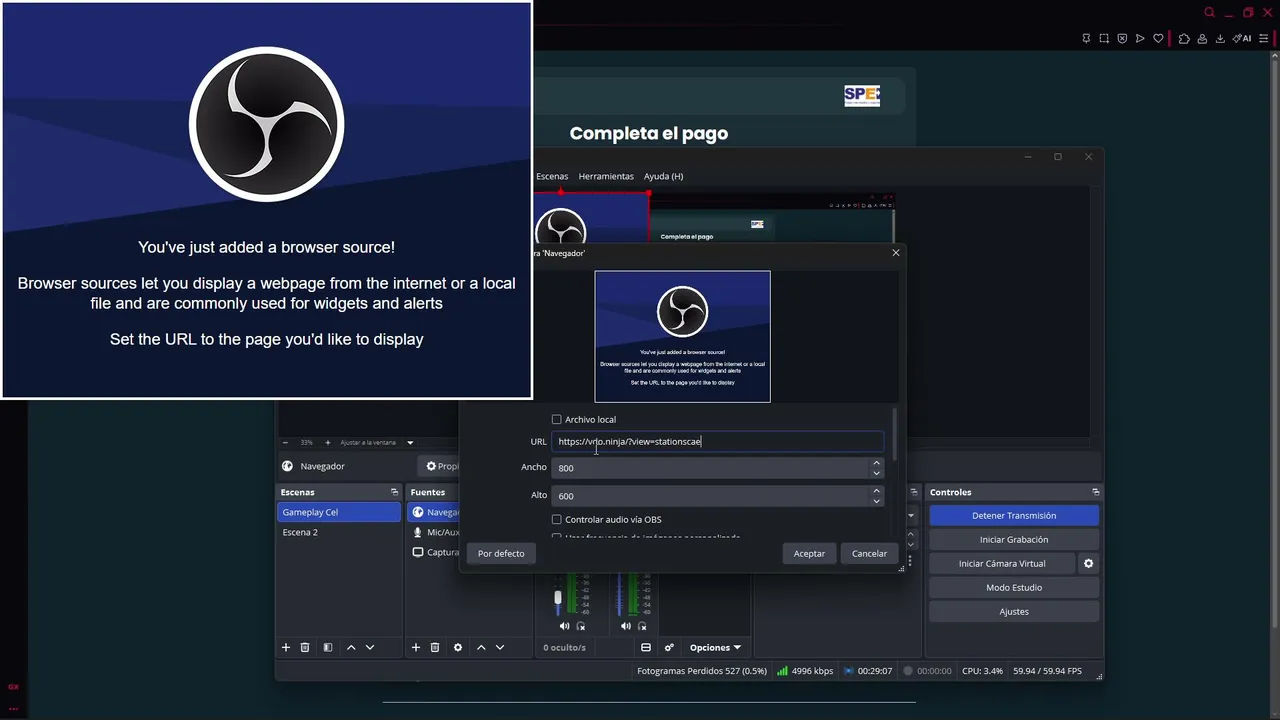Screen dimensions: 1280x720
Task: Pop out the Escenas dock
Action: (x=394, y=492)
